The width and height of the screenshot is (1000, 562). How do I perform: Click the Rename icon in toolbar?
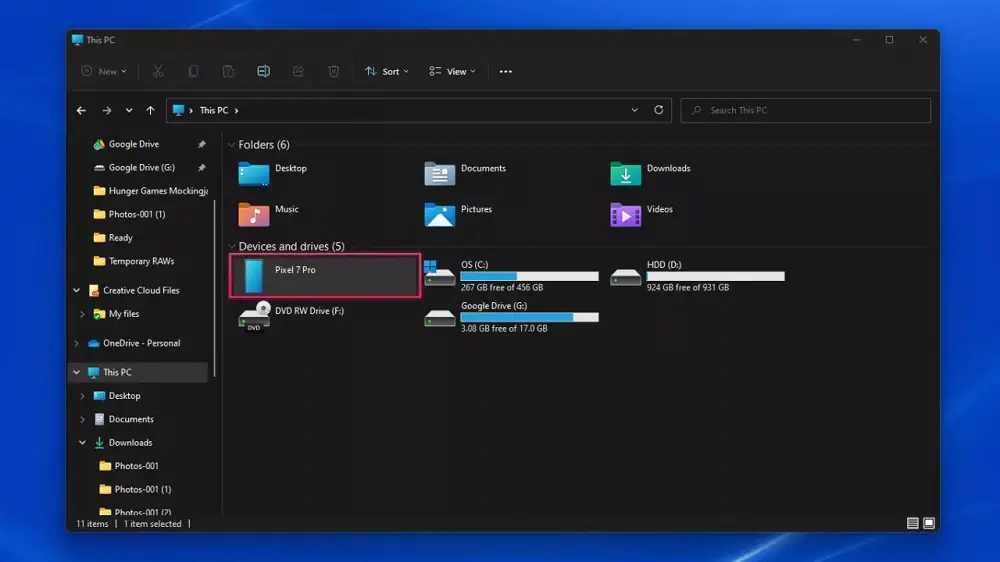coord(263,72)
